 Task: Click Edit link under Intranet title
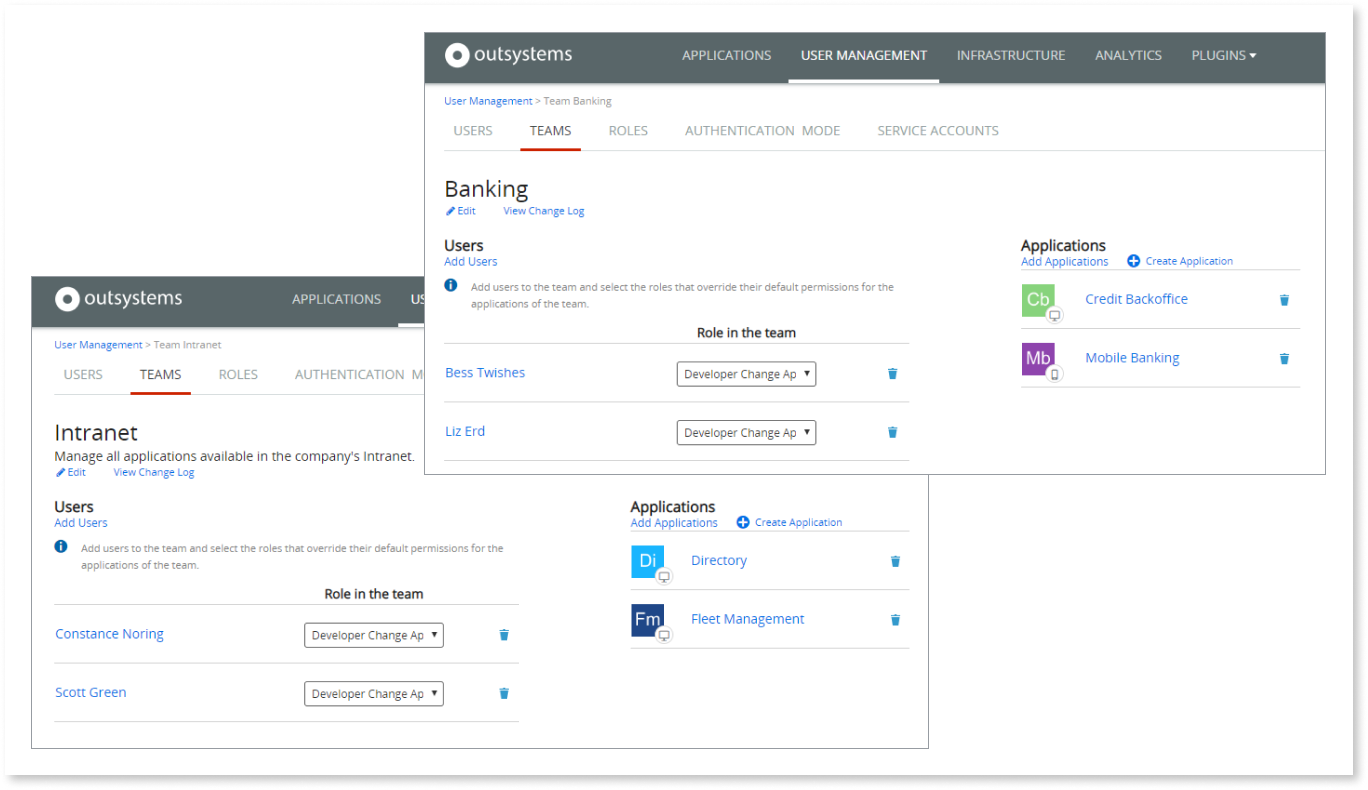click(x=71, y=472)
